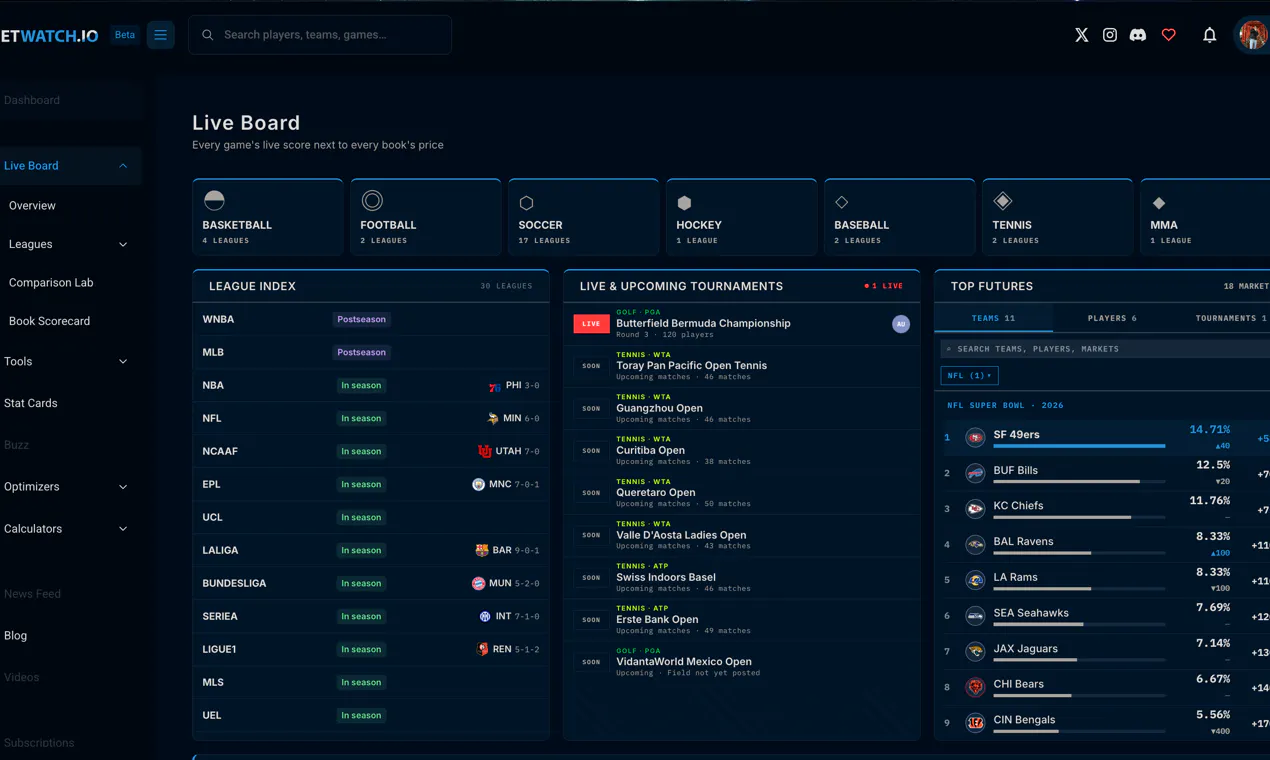Image resolution: width=1270 pixels, height=760 pixels.
Task: Click the SF 49ers team logo
Action: point(975,437)
